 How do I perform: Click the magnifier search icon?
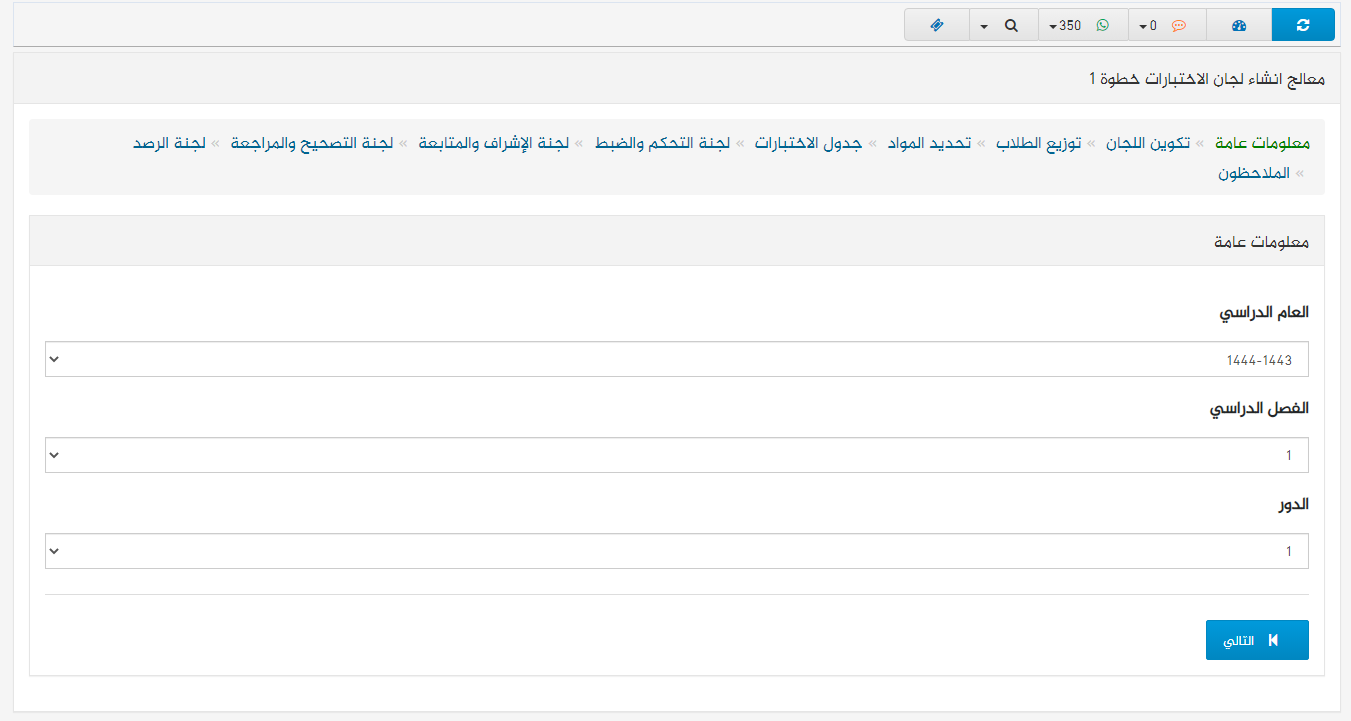click(1011, 25)
